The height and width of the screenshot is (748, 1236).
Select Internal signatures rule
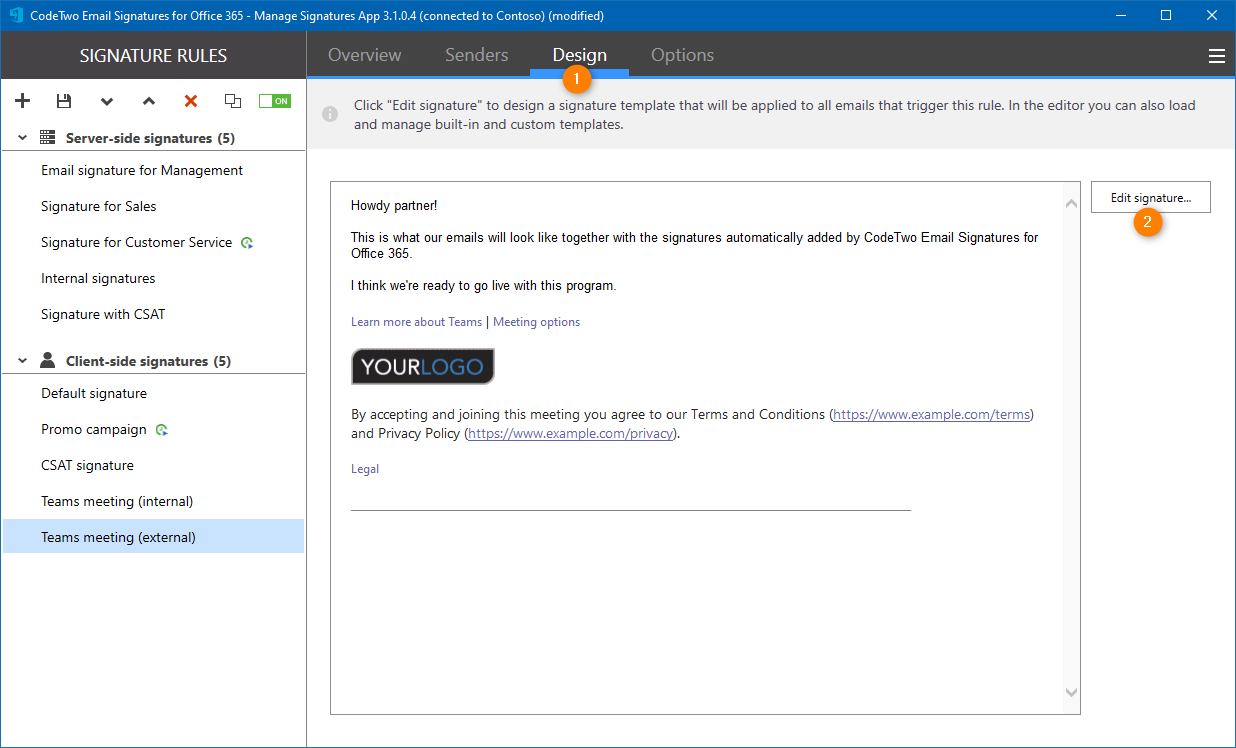(x=154, y=278)
